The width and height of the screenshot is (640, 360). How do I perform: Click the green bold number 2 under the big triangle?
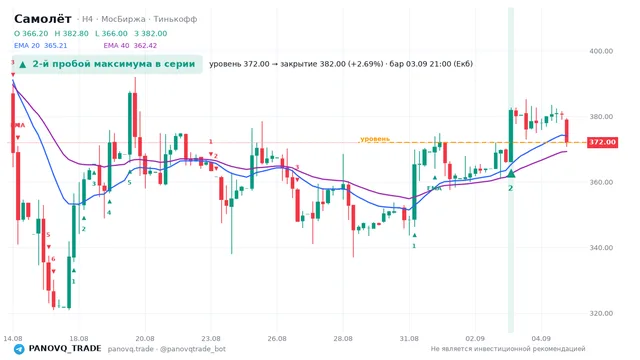[x=511, y=188]
